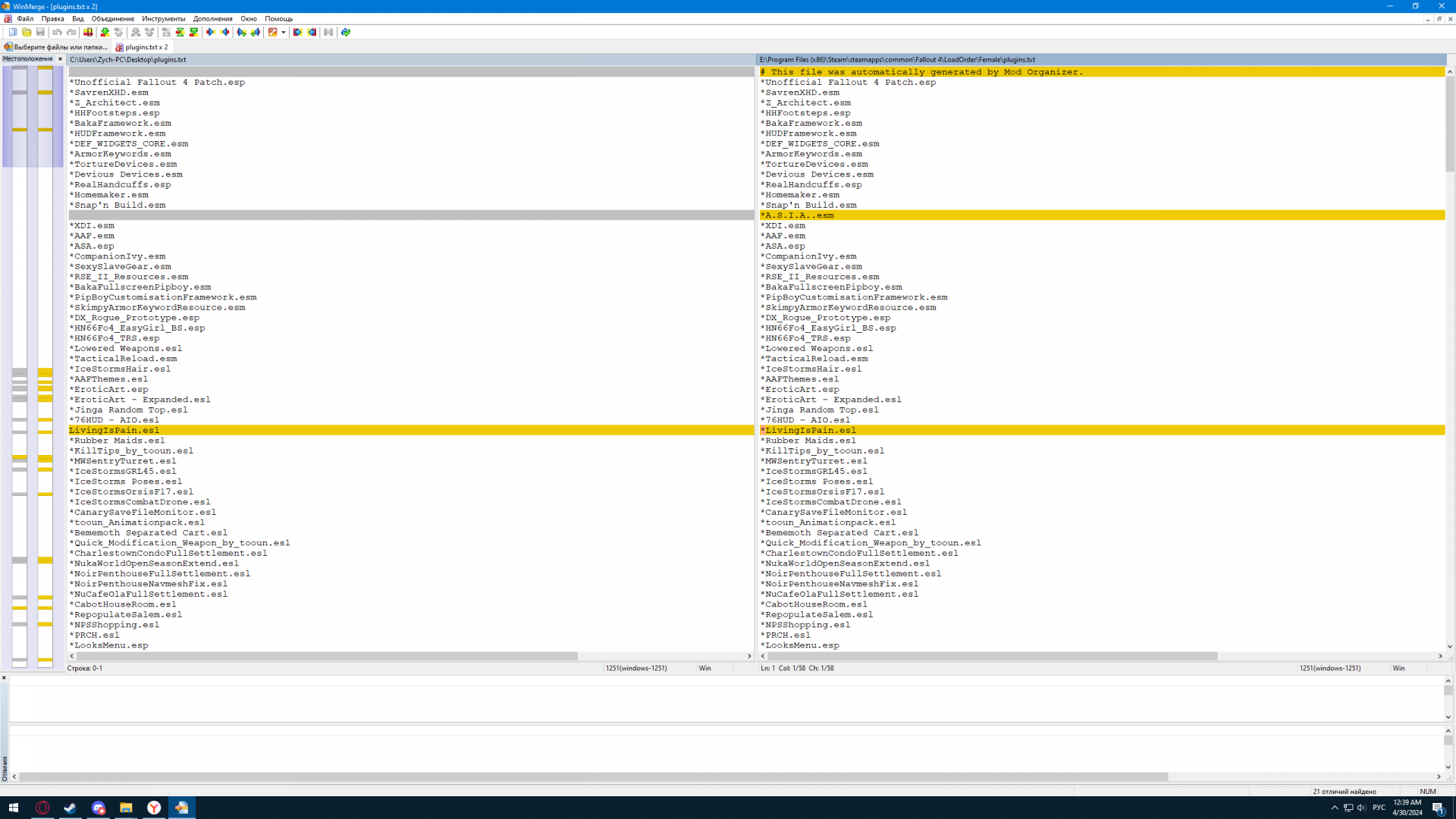Jump to next difference with green down arrow

click(x=105, y=32)
